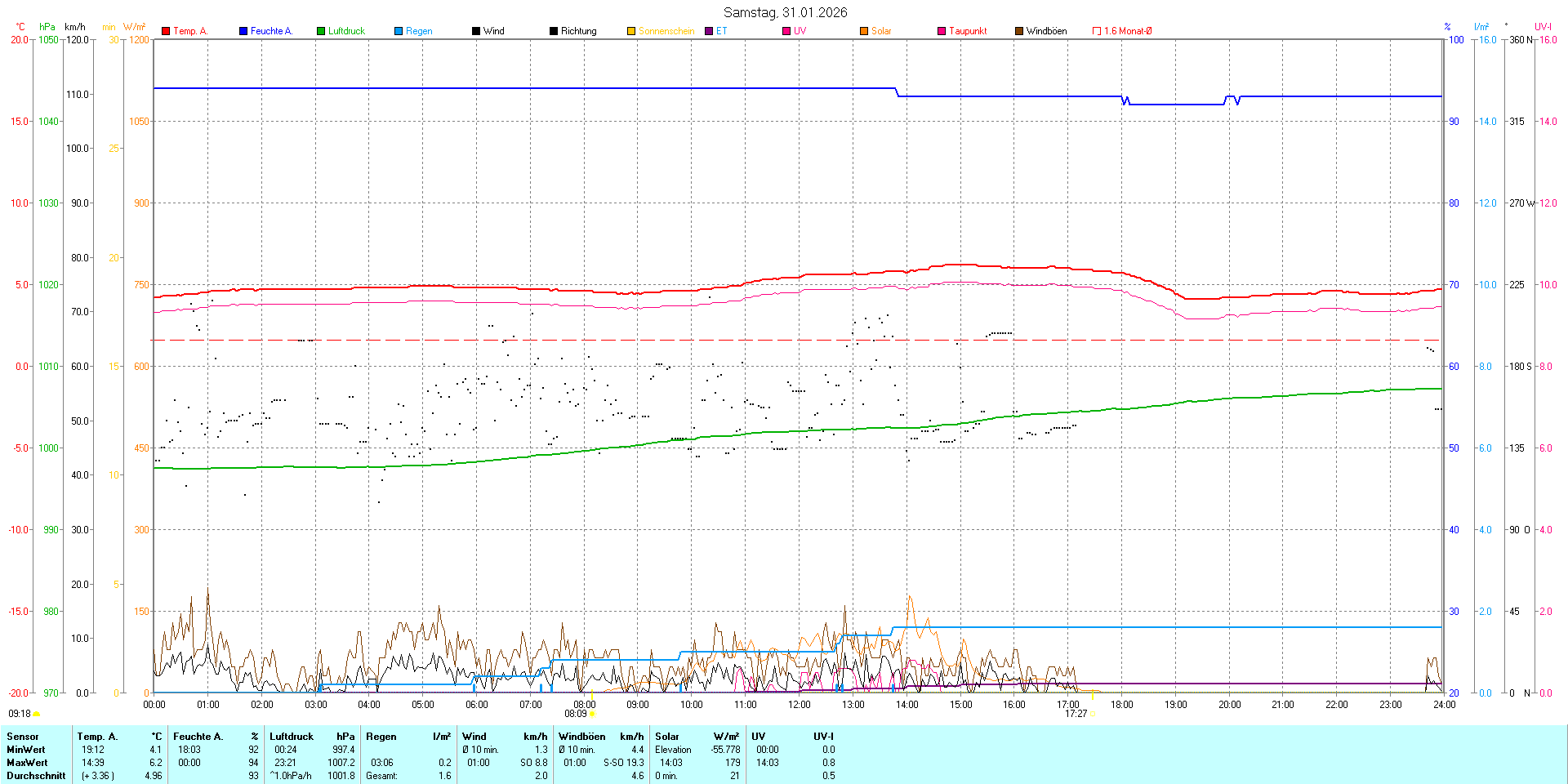Click the Wind legend label
This screenshot has height=784, width=1568.
click(494, 31)
